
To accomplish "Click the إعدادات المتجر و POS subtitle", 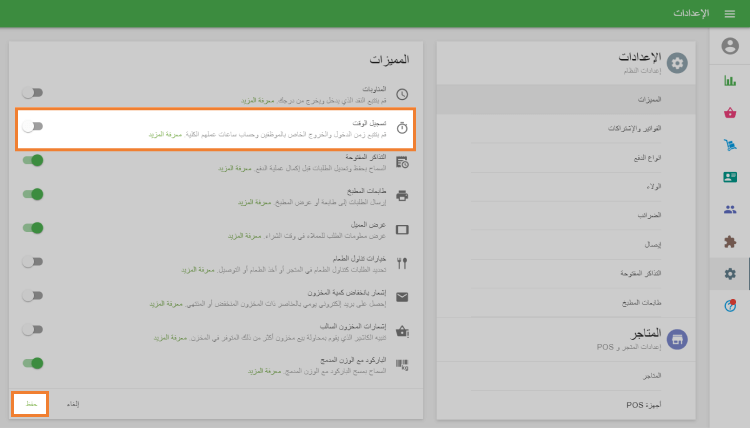I will (629, 347).
